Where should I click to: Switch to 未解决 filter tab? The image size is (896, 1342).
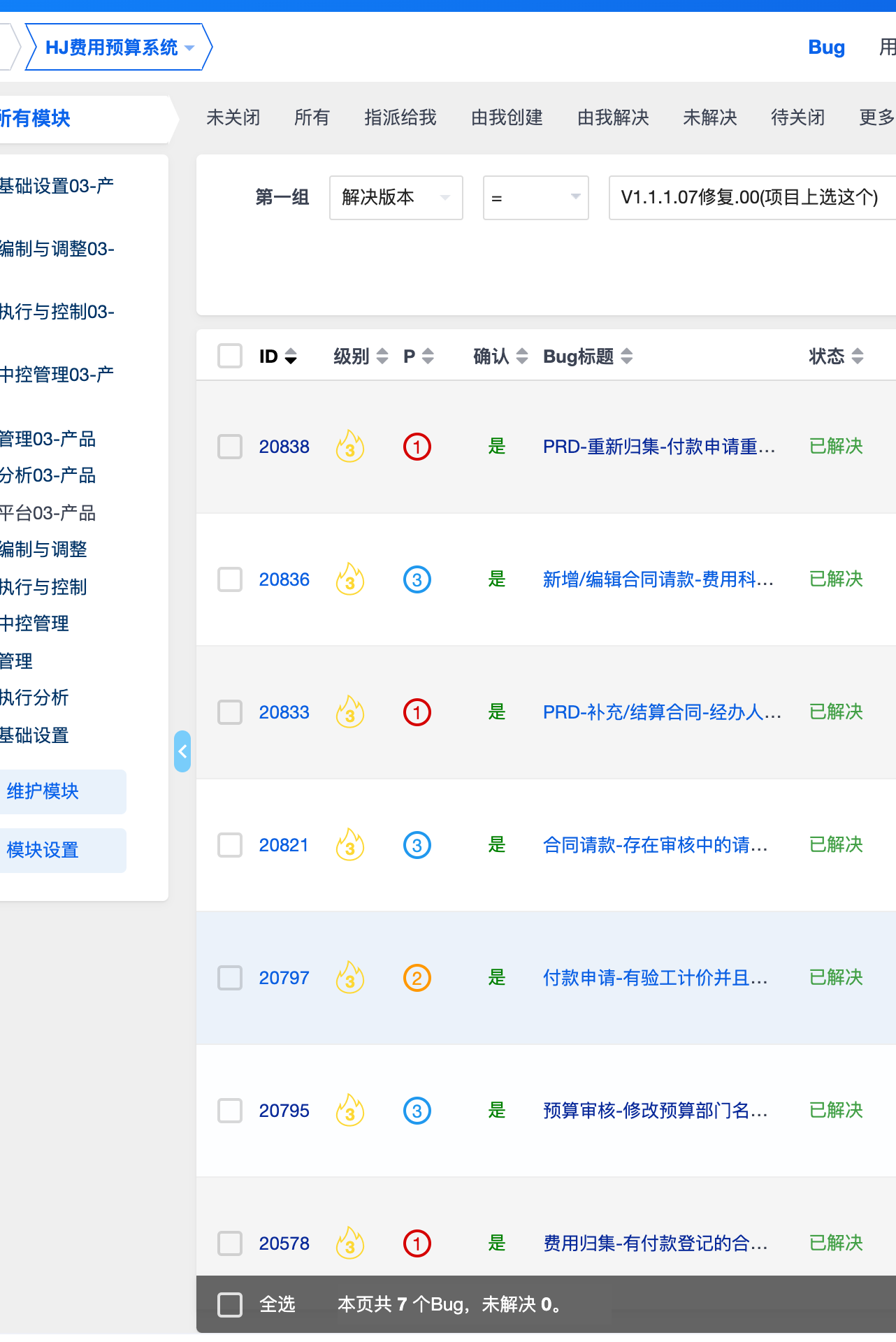point(710,117)
